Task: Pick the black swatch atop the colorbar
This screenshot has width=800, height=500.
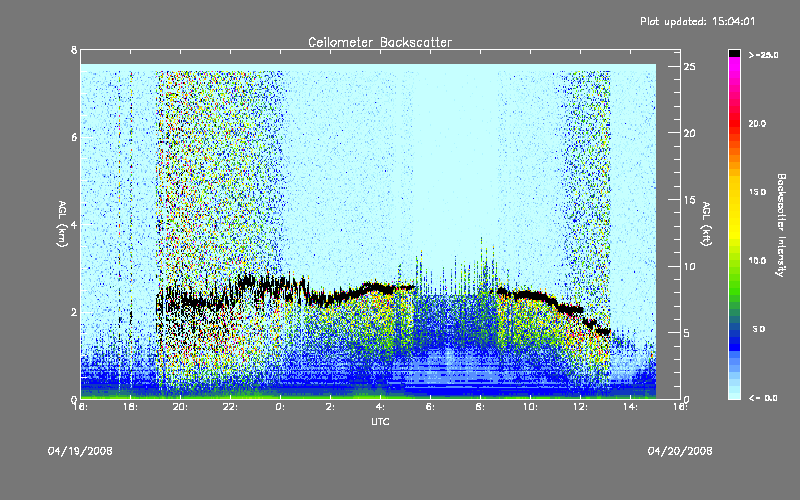Action: (734, 53)
